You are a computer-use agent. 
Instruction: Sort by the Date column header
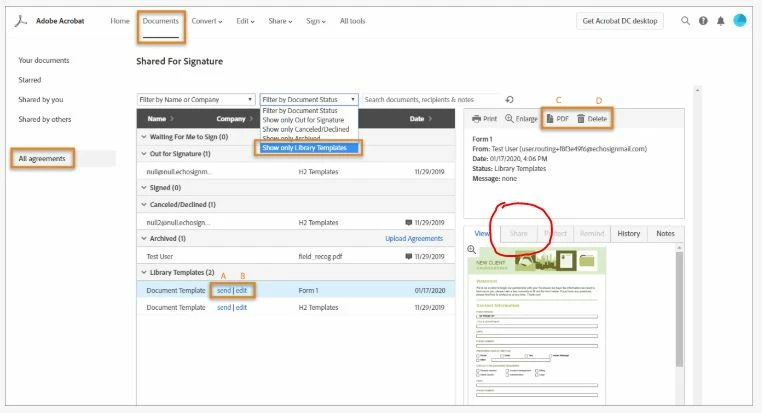click(420, 119)
